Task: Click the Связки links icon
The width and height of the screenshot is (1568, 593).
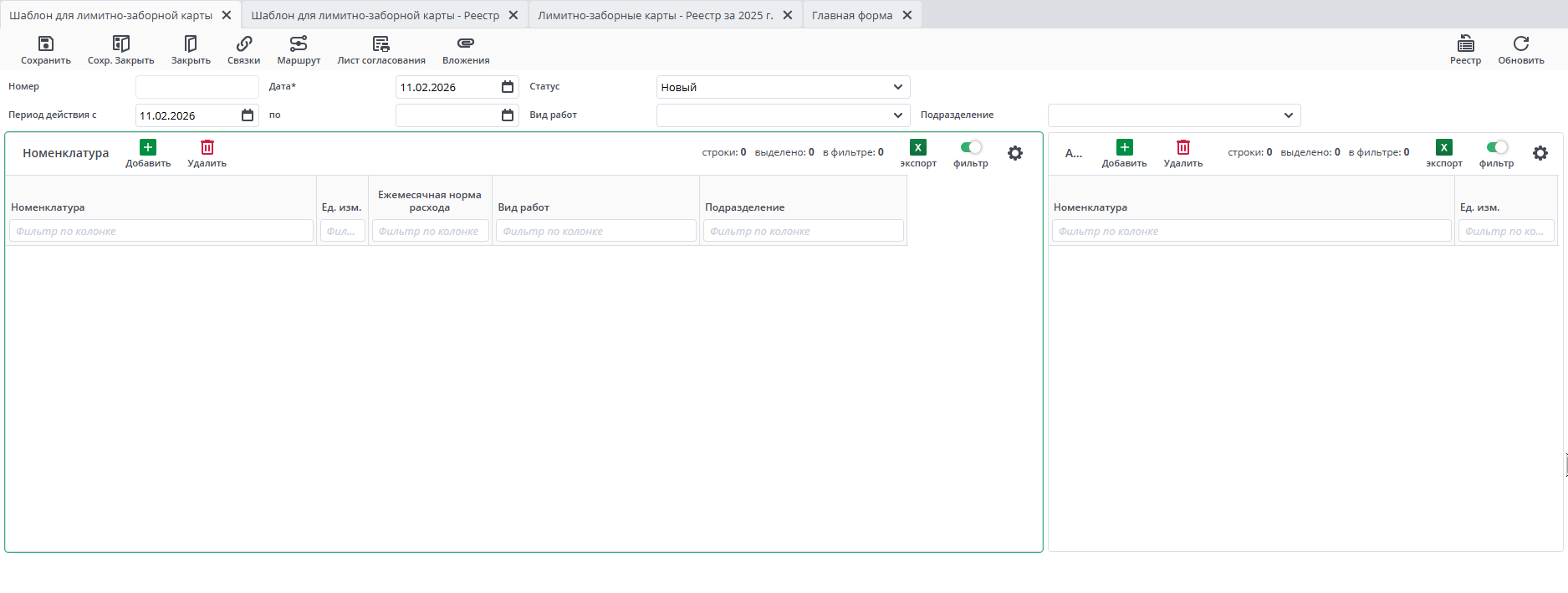Action: tap(243, 43)
